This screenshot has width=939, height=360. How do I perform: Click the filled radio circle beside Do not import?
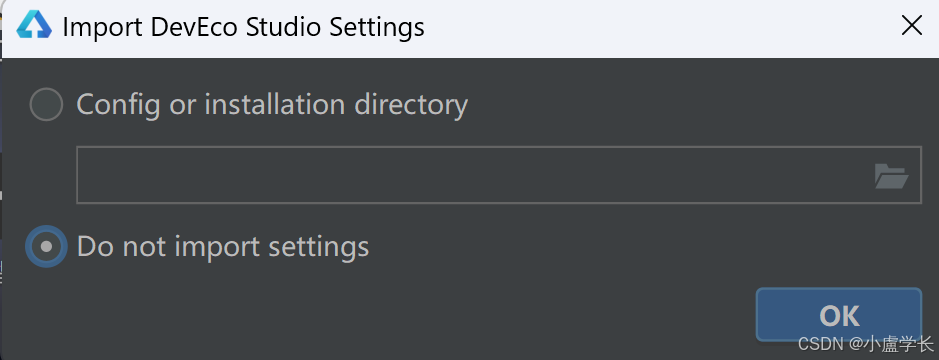(x=46, y=246)
